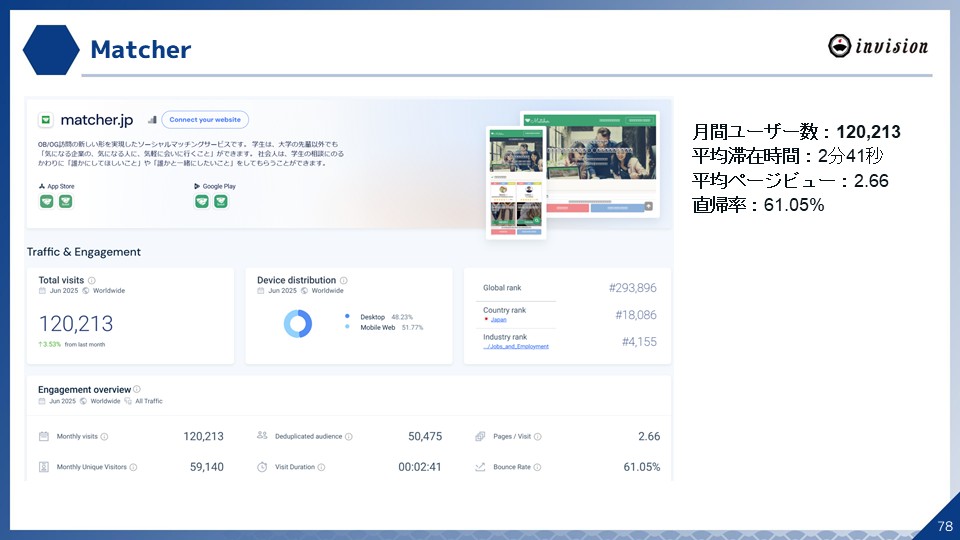Screen dimensions: 960x540
Task: Click the invision logo
Action: pos(878,46)
